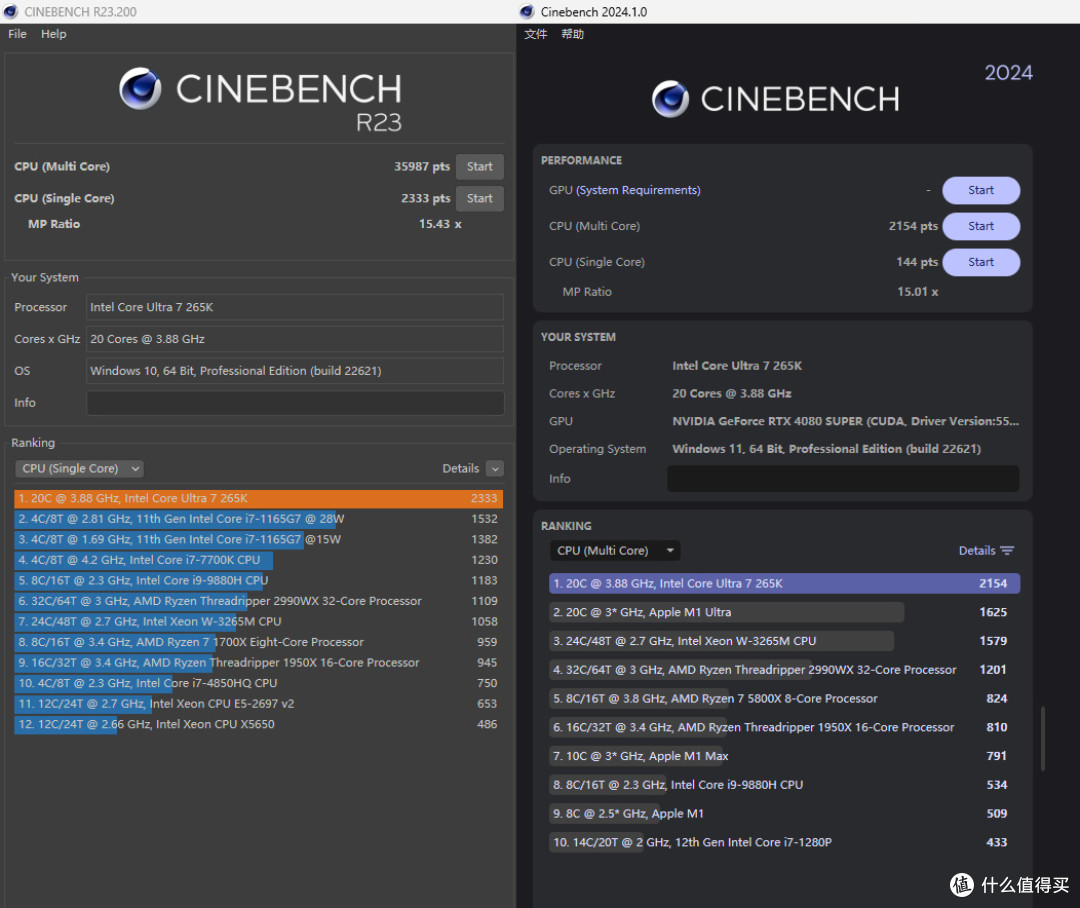Click the R23 Cores x GHz field
The image size is (1080, 908).
point(295,339)
